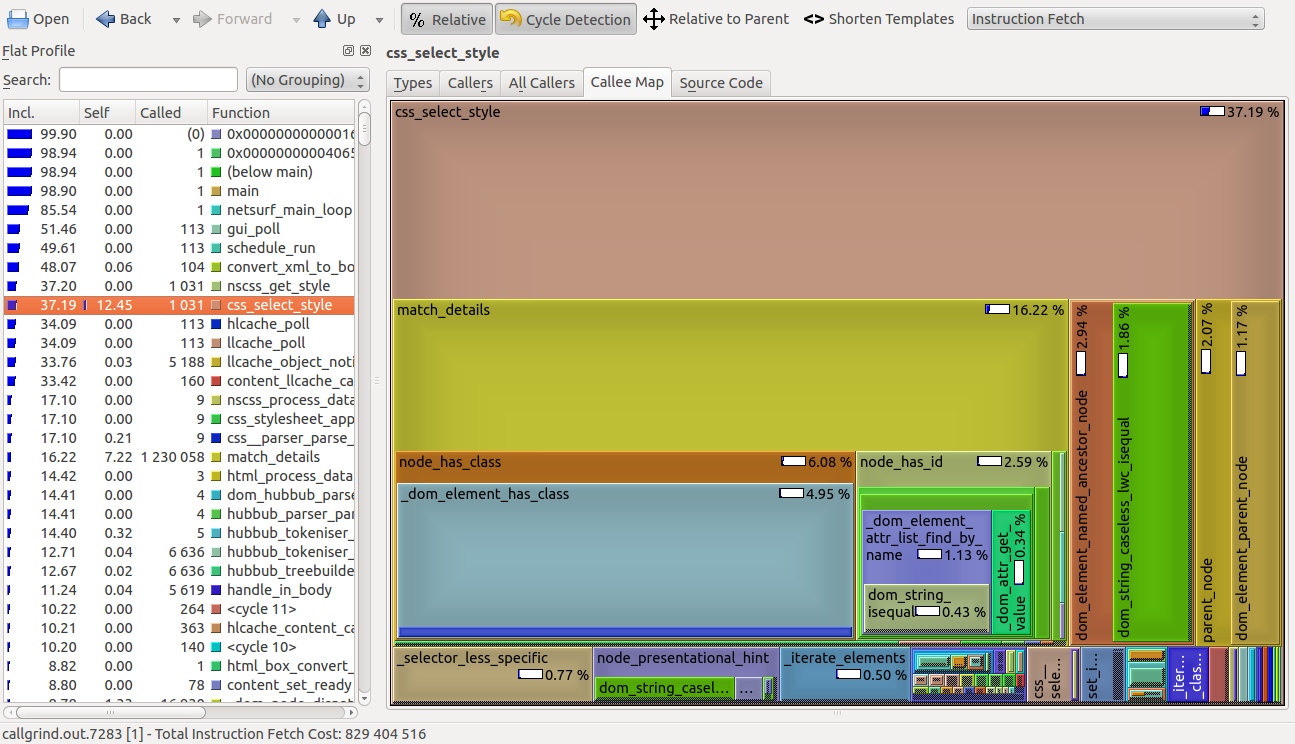Select the content_set_ready row
The image size is (1295, 744).
click(x=179, y=685)
